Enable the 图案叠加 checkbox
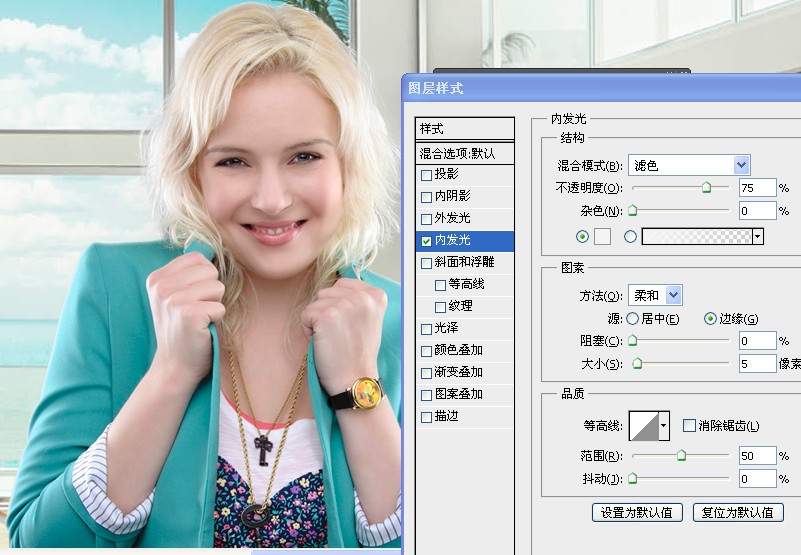The image size is (801, 555). pyautogui.click(x=427, y=395)
